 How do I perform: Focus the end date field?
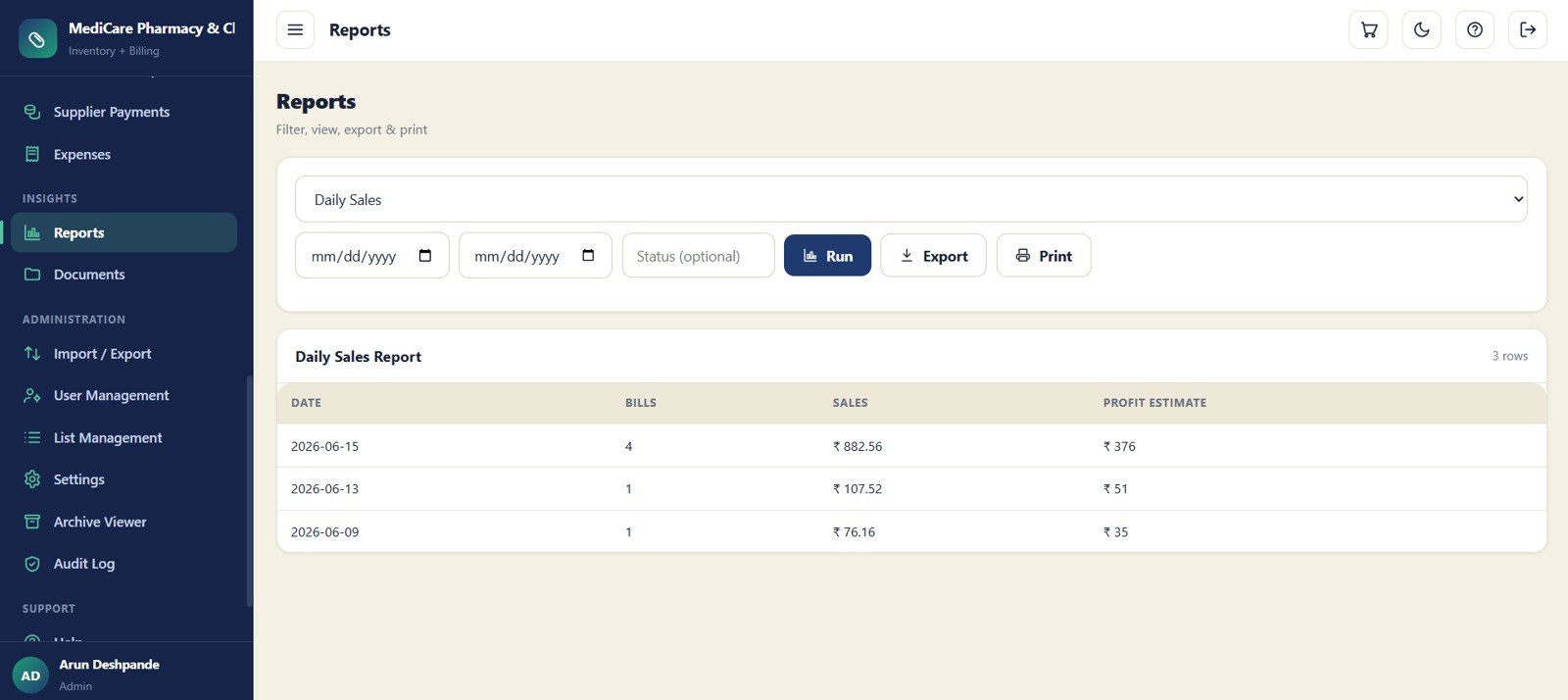point(535,256)
